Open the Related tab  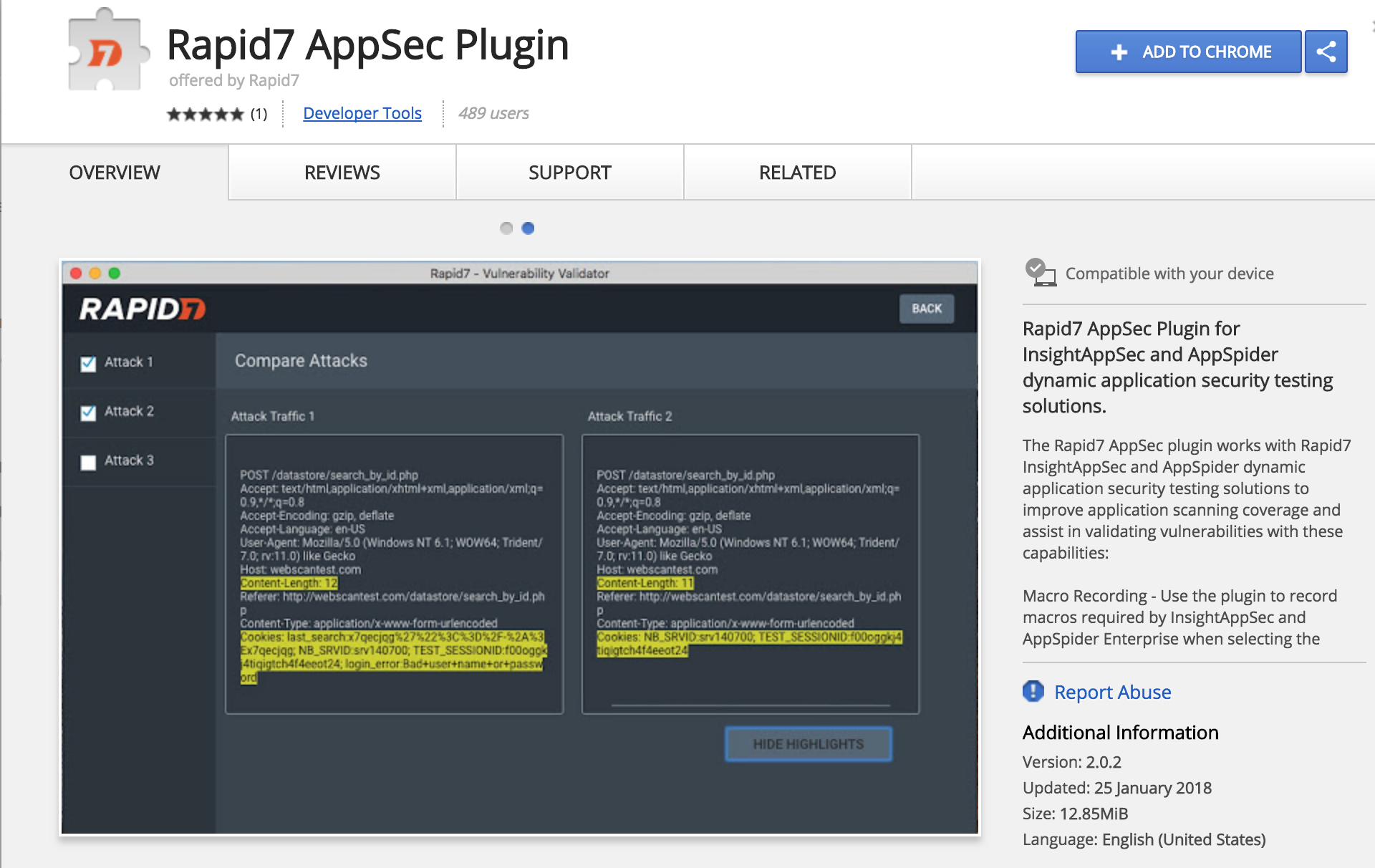[x=797, y=173]
